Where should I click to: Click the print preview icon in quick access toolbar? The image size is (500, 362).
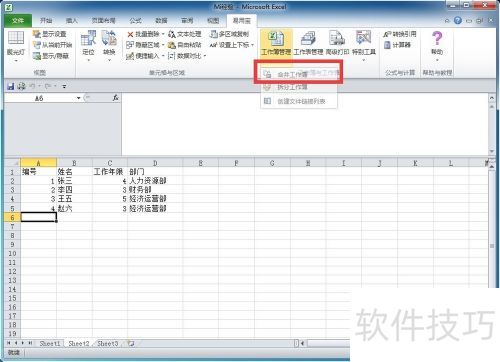coord(22,86)
